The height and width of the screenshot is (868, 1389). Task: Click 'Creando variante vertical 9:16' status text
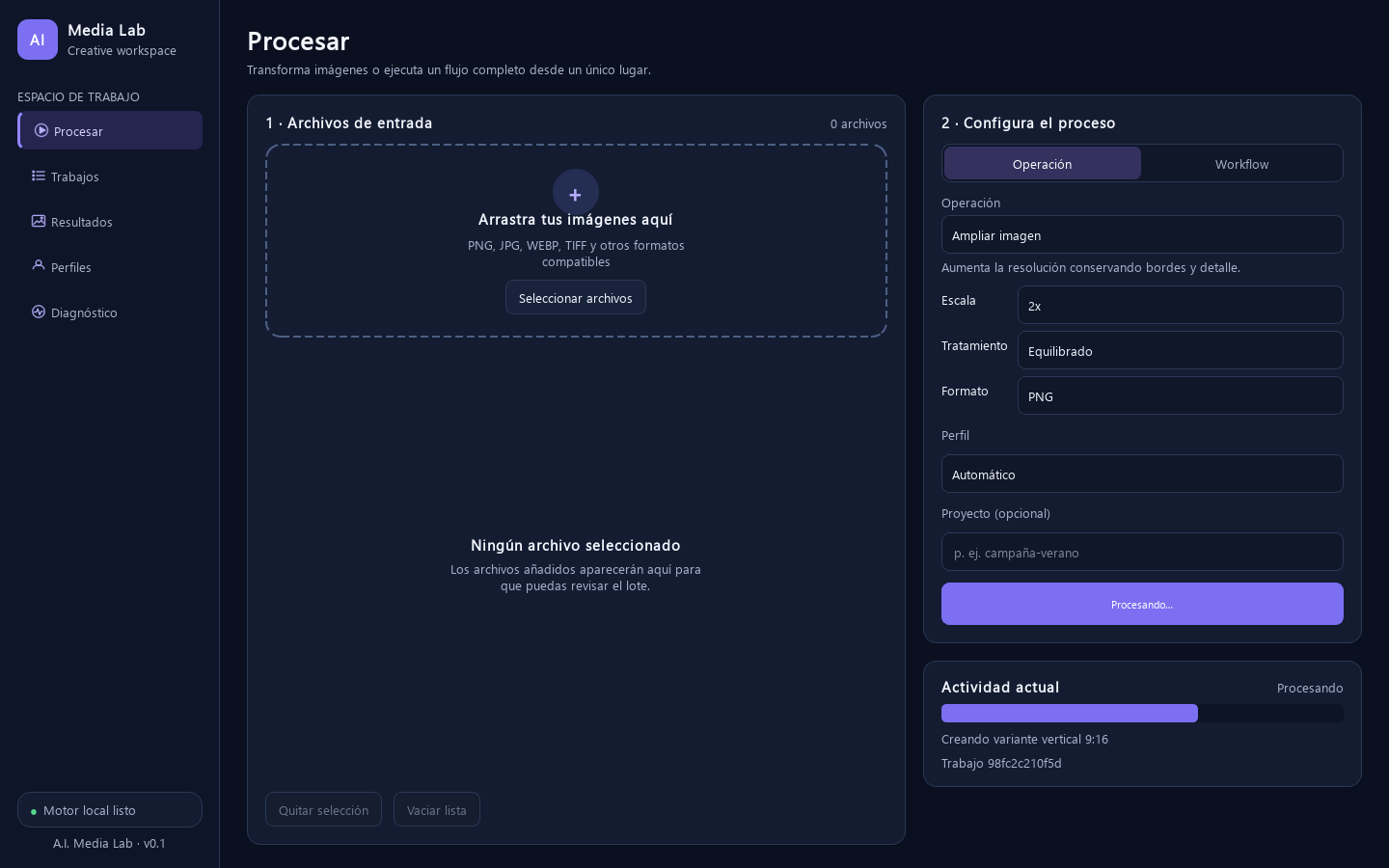point(1024,739)
